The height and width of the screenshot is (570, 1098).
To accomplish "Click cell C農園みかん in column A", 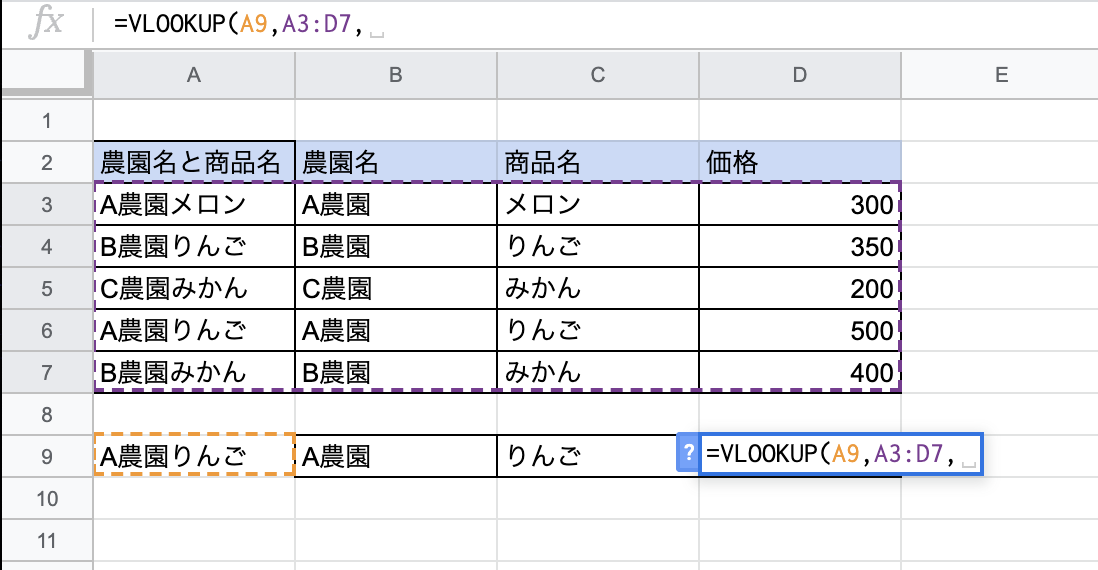I will 194,289.
